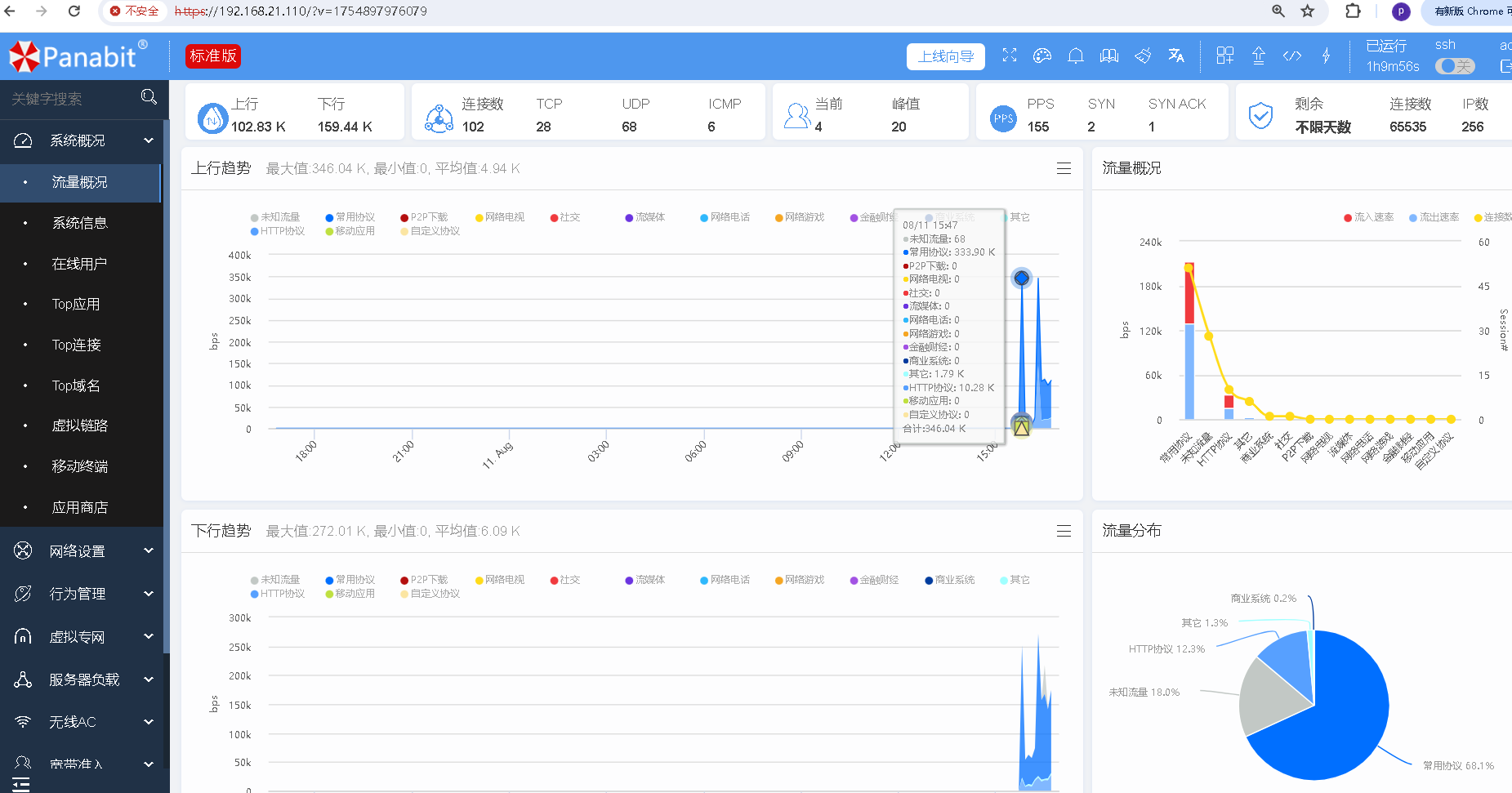The width and height of the screenshot is (1512, 793).
Task: Click the broom cleanup icon
Action: pos(1143,56)
